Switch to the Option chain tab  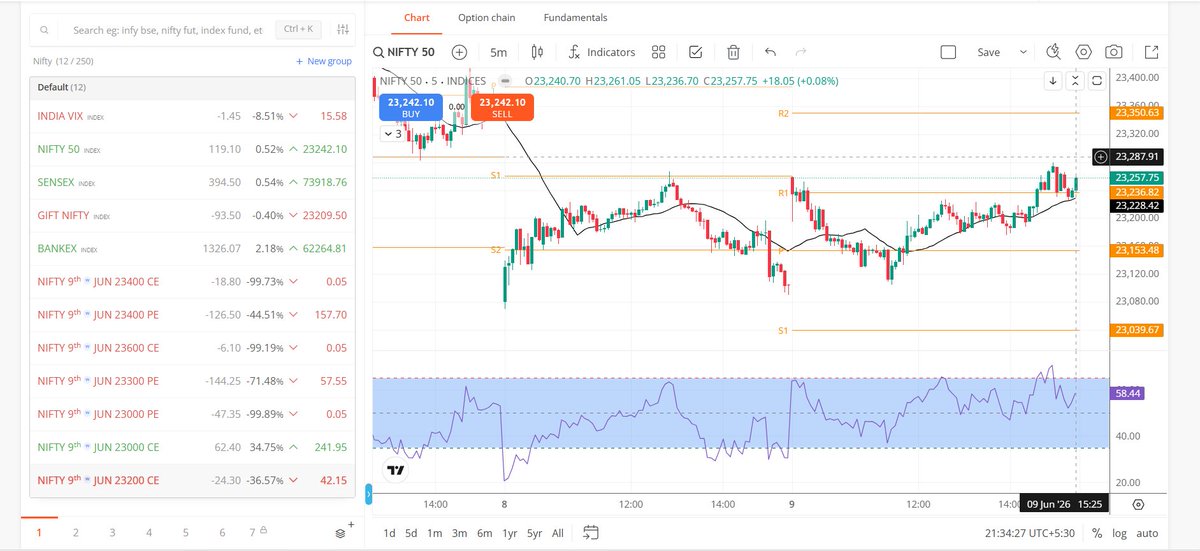(x=486, y=18)
